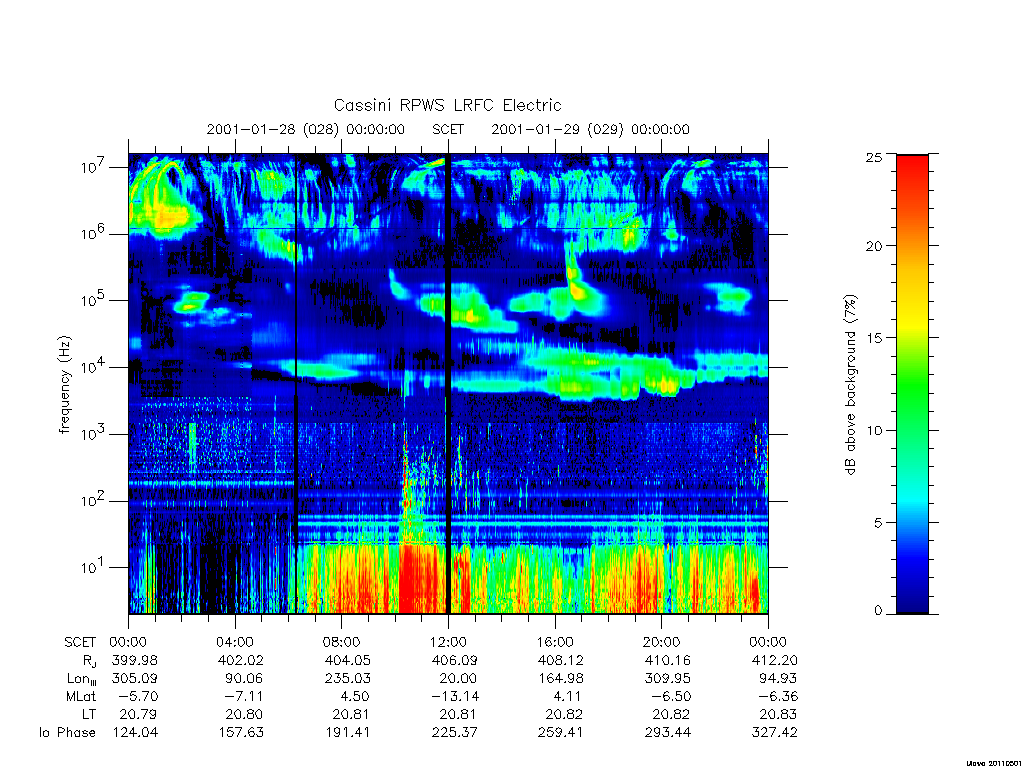
Task: Click the start time '2001-01-28 (028) 00:00:00'
Action: (x=306, y=129)
